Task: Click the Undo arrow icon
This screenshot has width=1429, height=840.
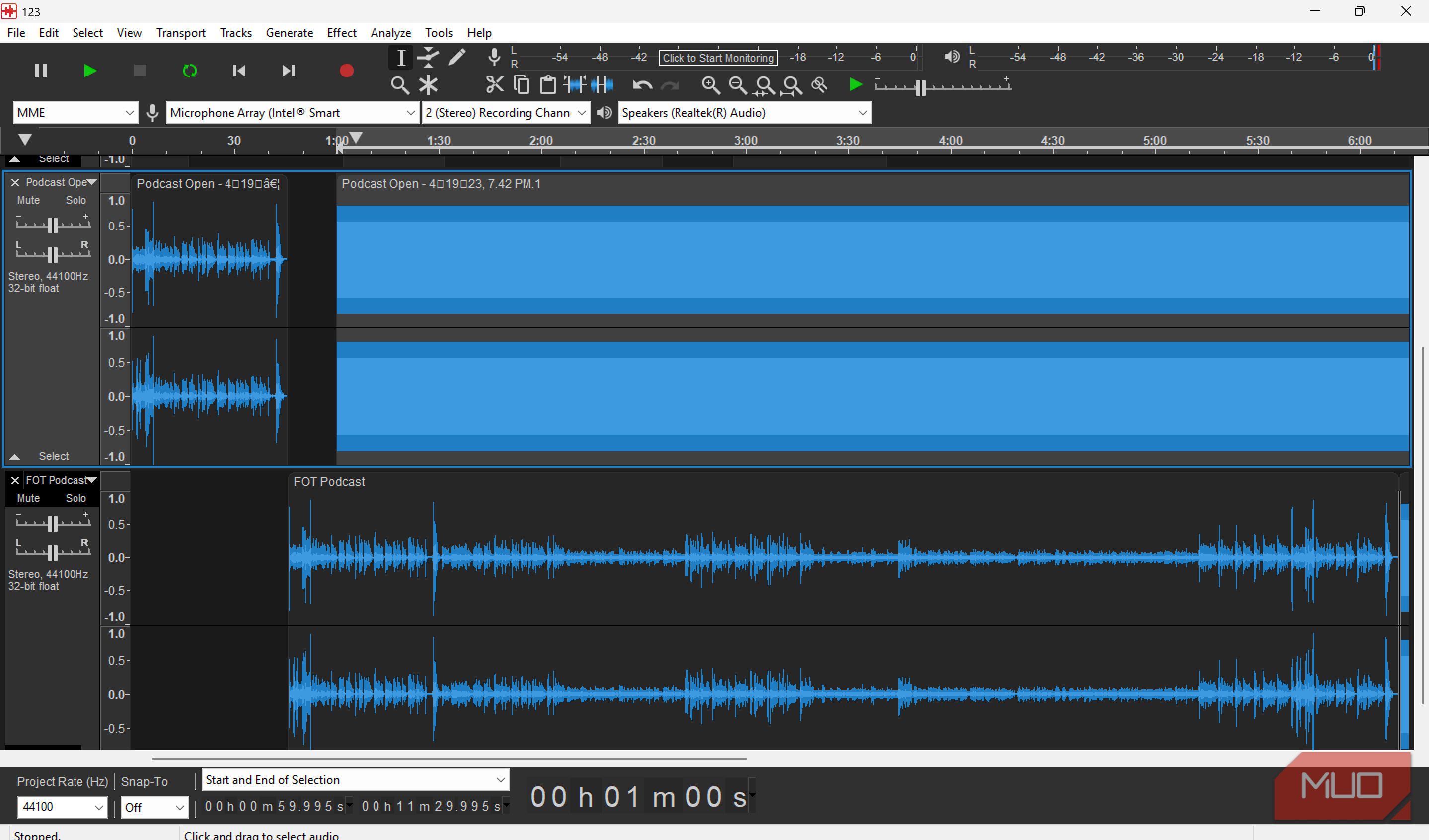Action: (x=642, y=85)
